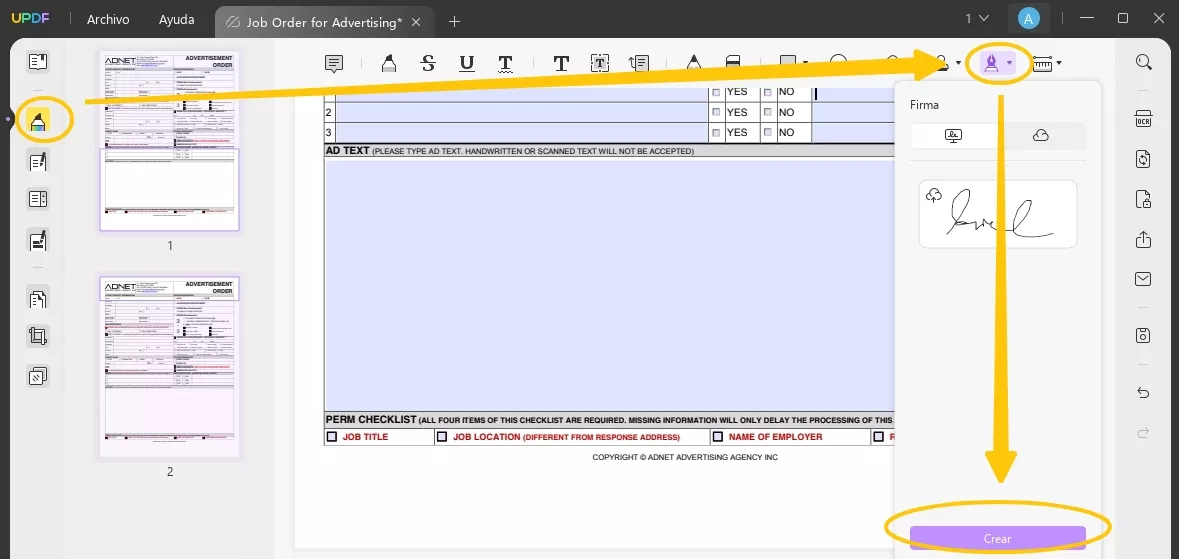
Task: Select the underline text tool
Action: [x=467, y=63]
